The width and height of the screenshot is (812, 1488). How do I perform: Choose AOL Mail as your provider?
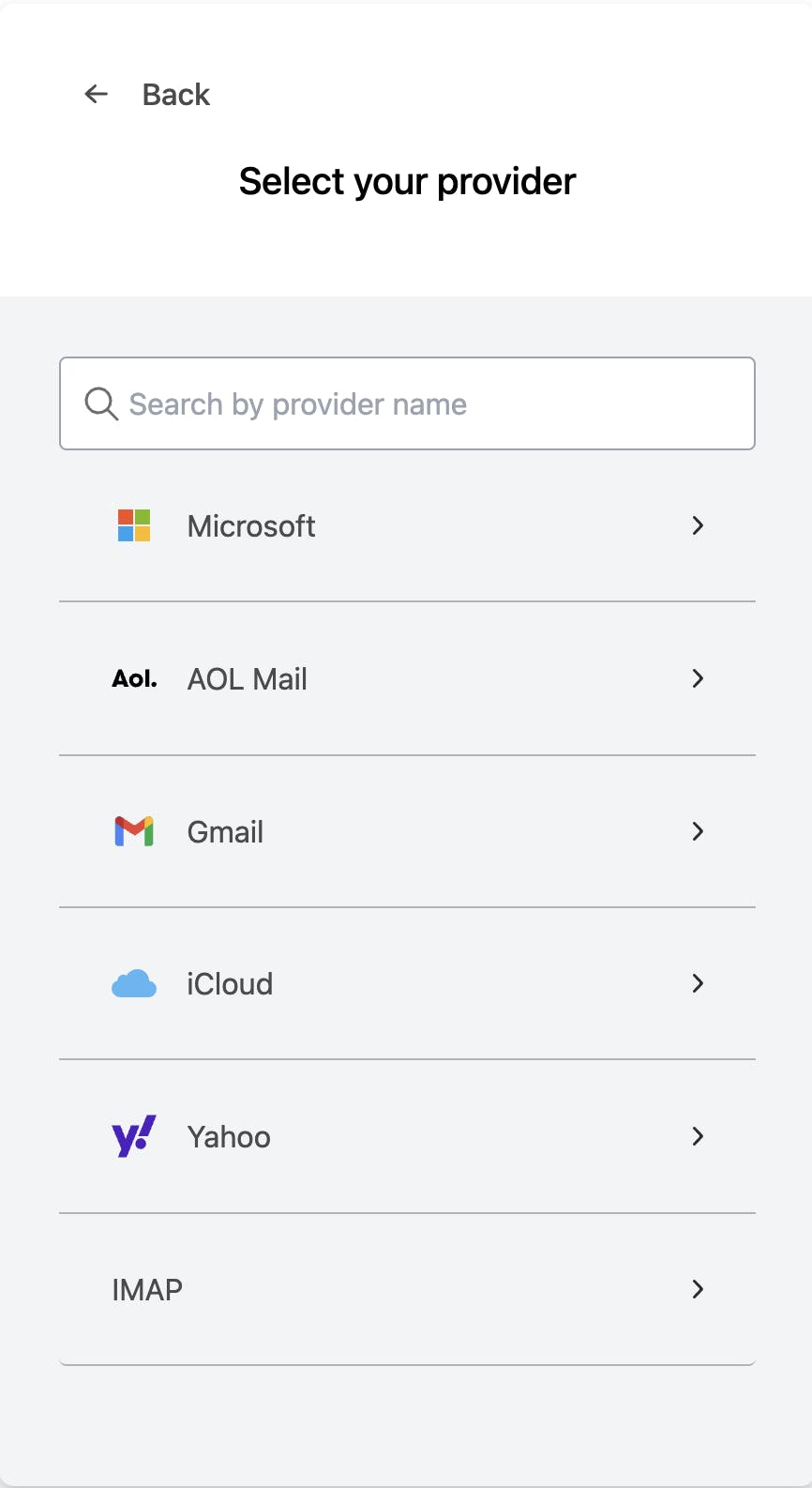pyautogui.click(x=248, y=679)
